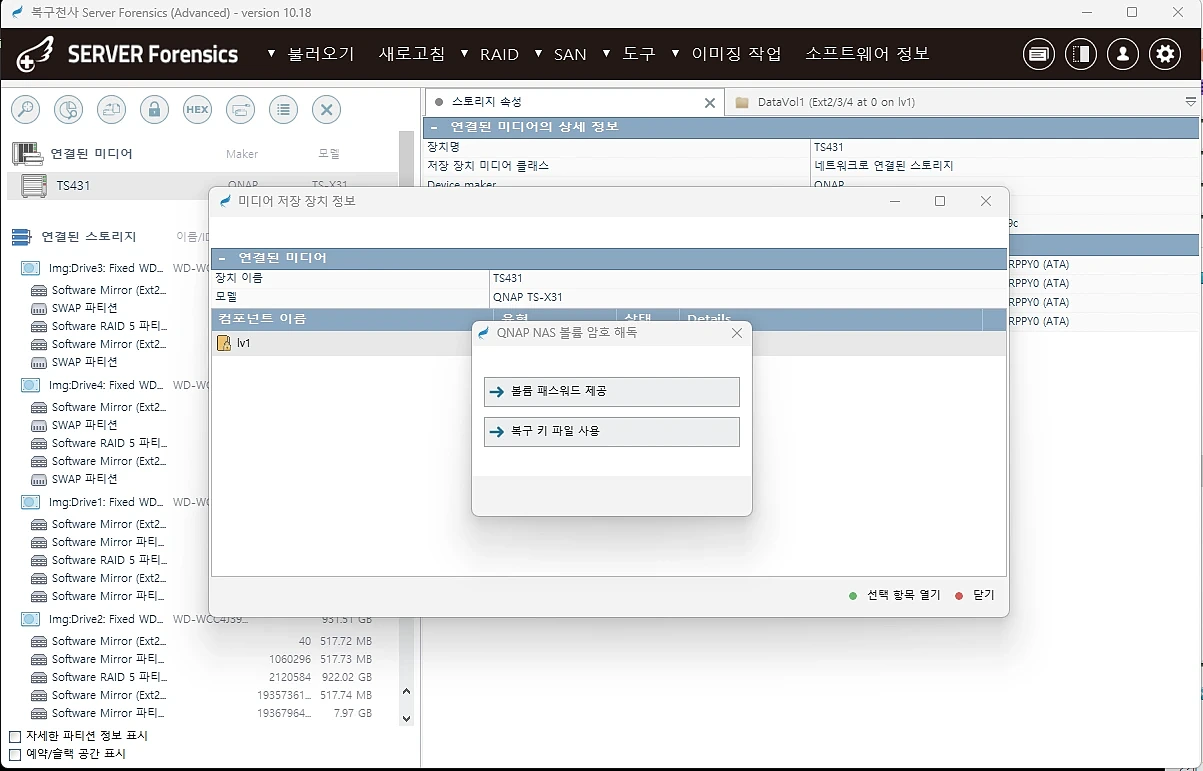
Task: Click the header card-panel icon button
Action: tap(1039, 54)
